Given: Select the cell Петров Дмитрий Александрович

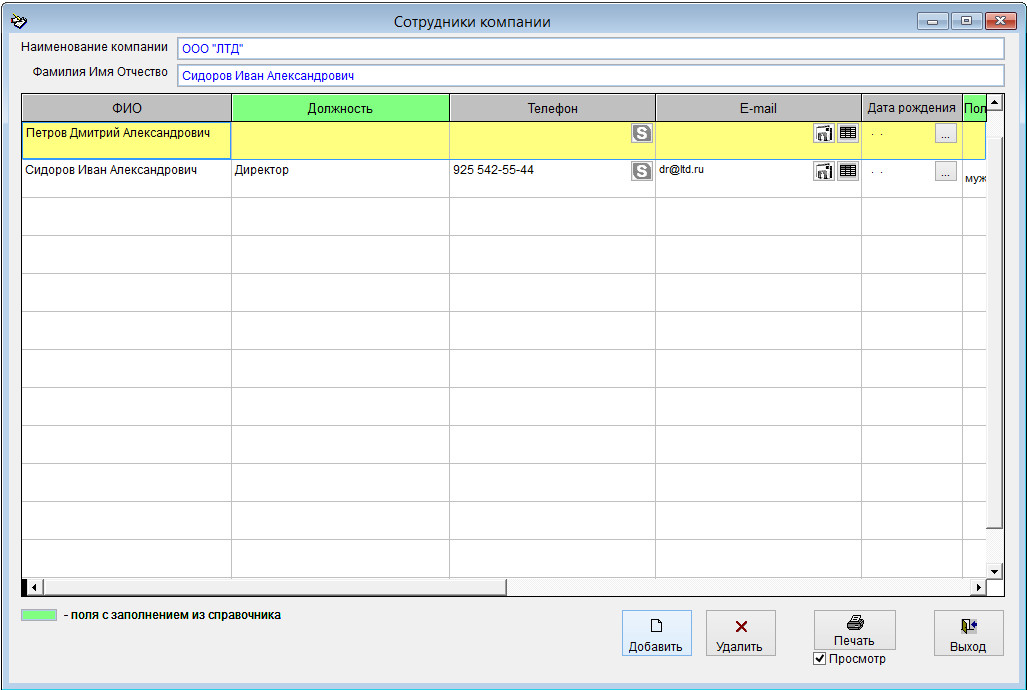Looking at the screenshot, I should click(126, 140).
